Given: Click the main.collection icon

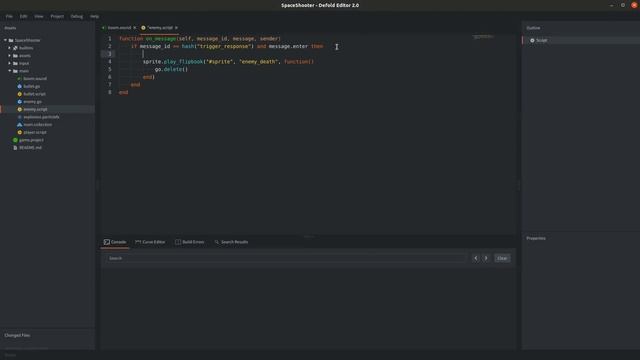Looking at the screenshot, I should (x=19, y=124).
